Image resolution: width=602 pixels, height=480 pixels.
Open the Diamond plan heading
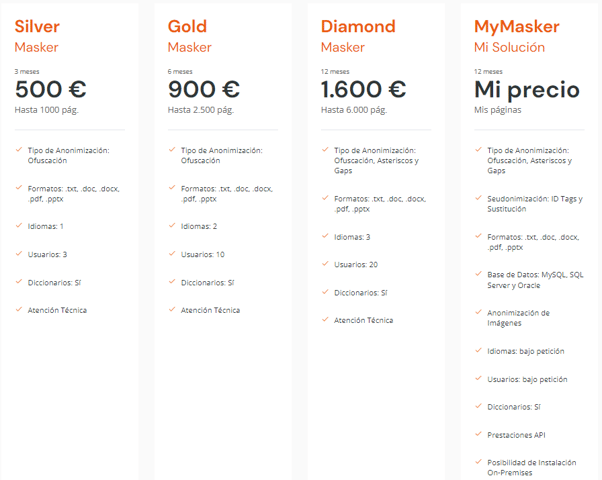coord(358,26)
